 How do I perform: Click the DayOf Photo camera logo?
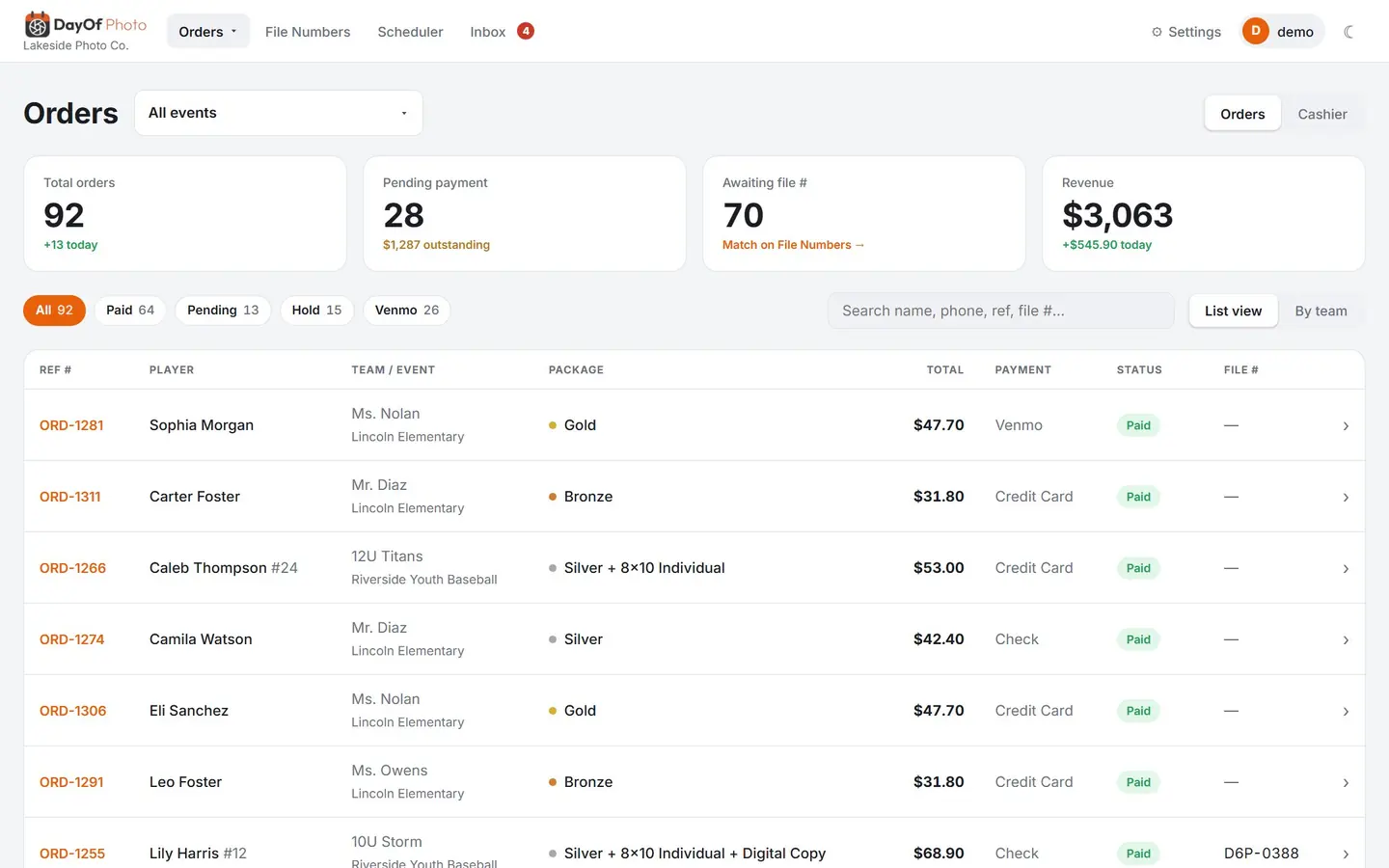[37, 24]
